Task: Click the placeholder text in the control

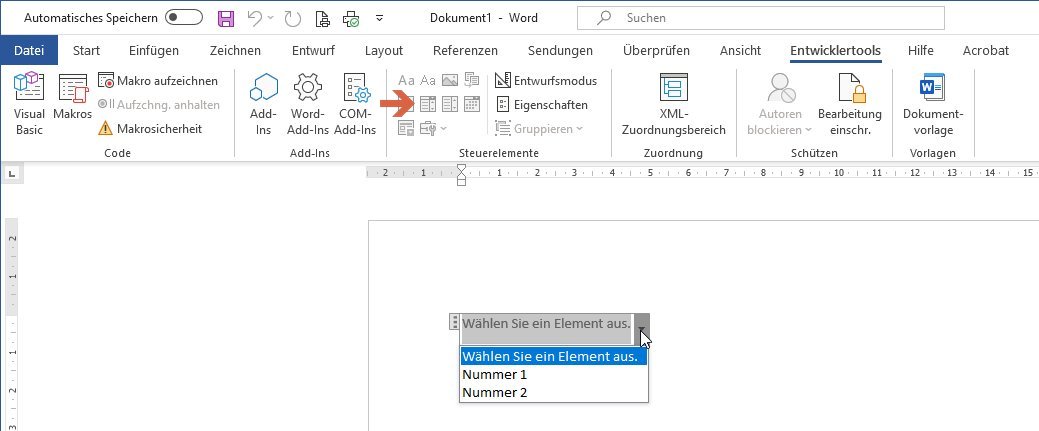Action: tap(546, 324)
